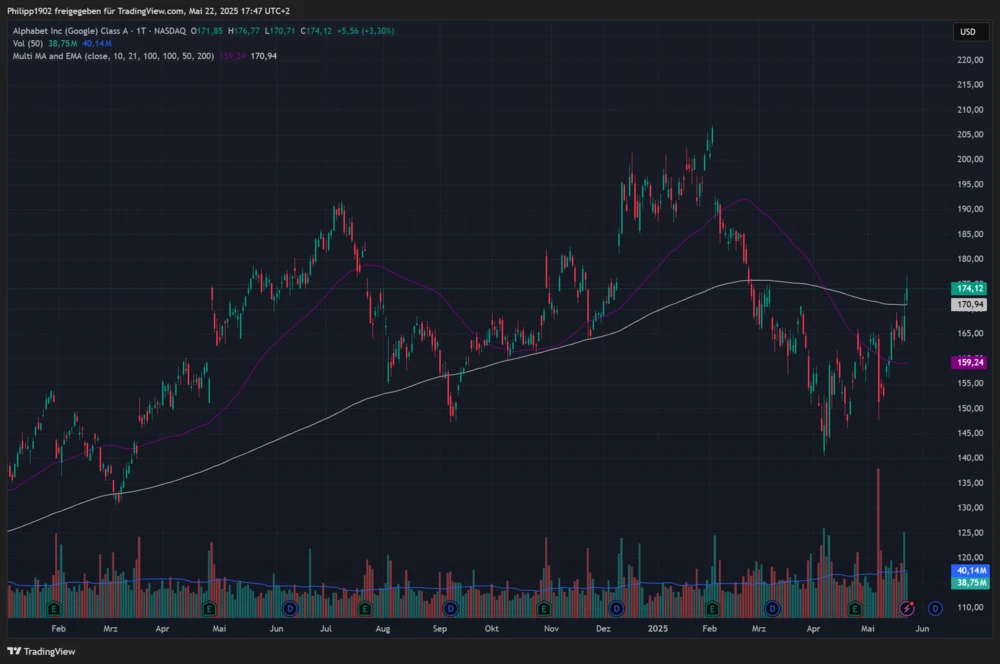
Task: Click the dividend marker near Mrz 2025
Action: click(772, 608)
